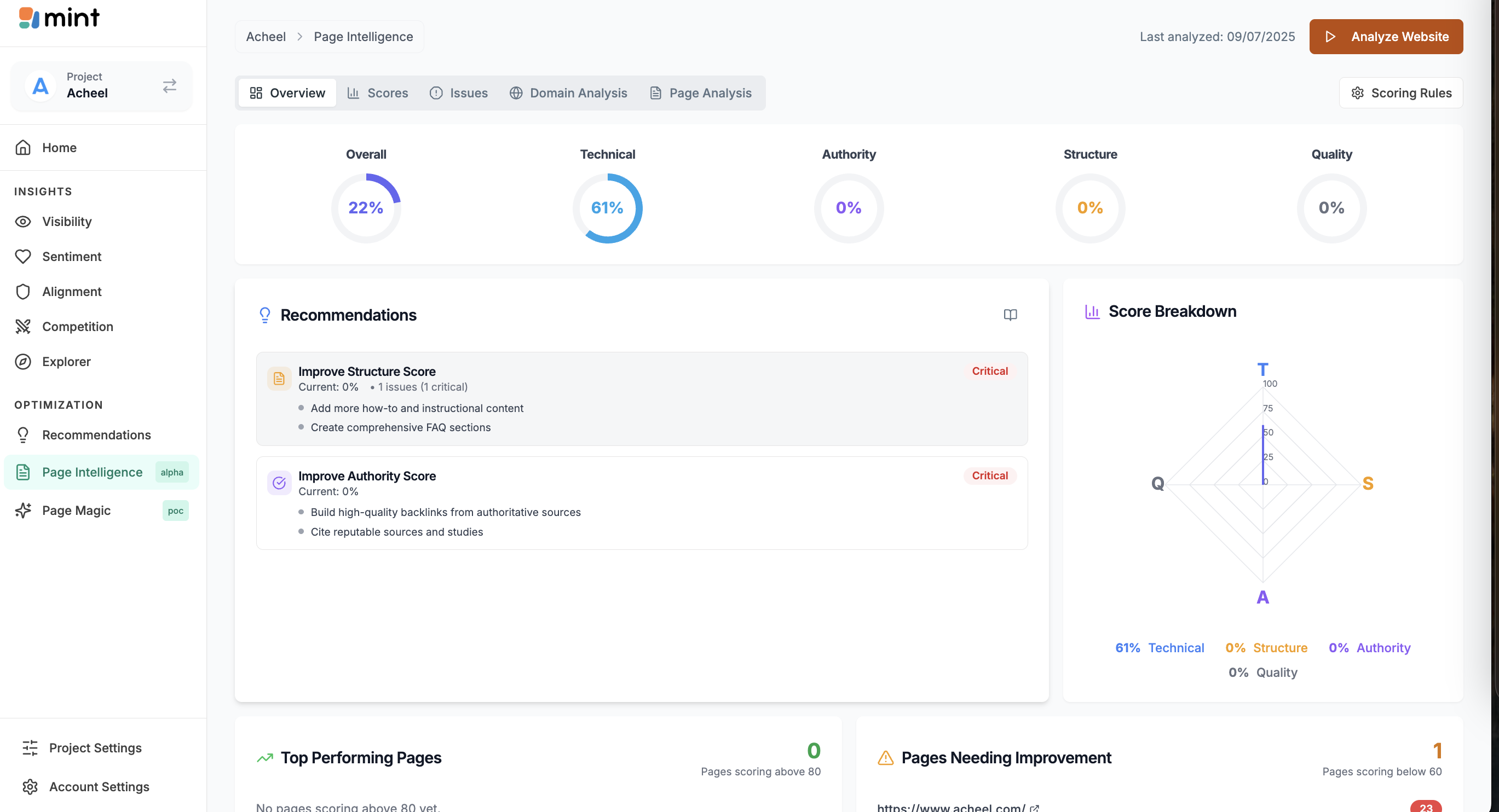Click Critical badge on Improve Structure Score
The height and width of the screenshot is (812, 1499).
pos(990,371)
